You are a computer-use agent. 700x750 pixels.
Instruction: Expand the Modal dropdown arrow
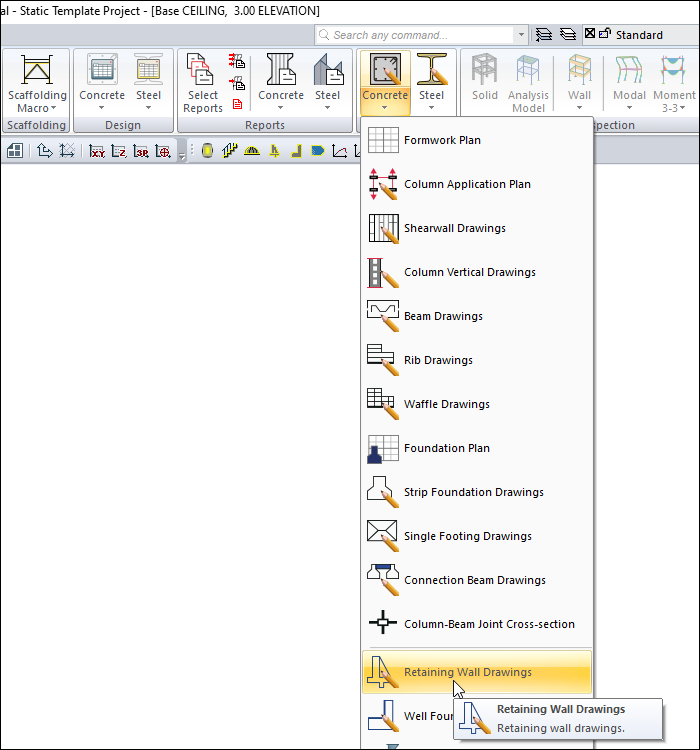[x=629, y=108]
